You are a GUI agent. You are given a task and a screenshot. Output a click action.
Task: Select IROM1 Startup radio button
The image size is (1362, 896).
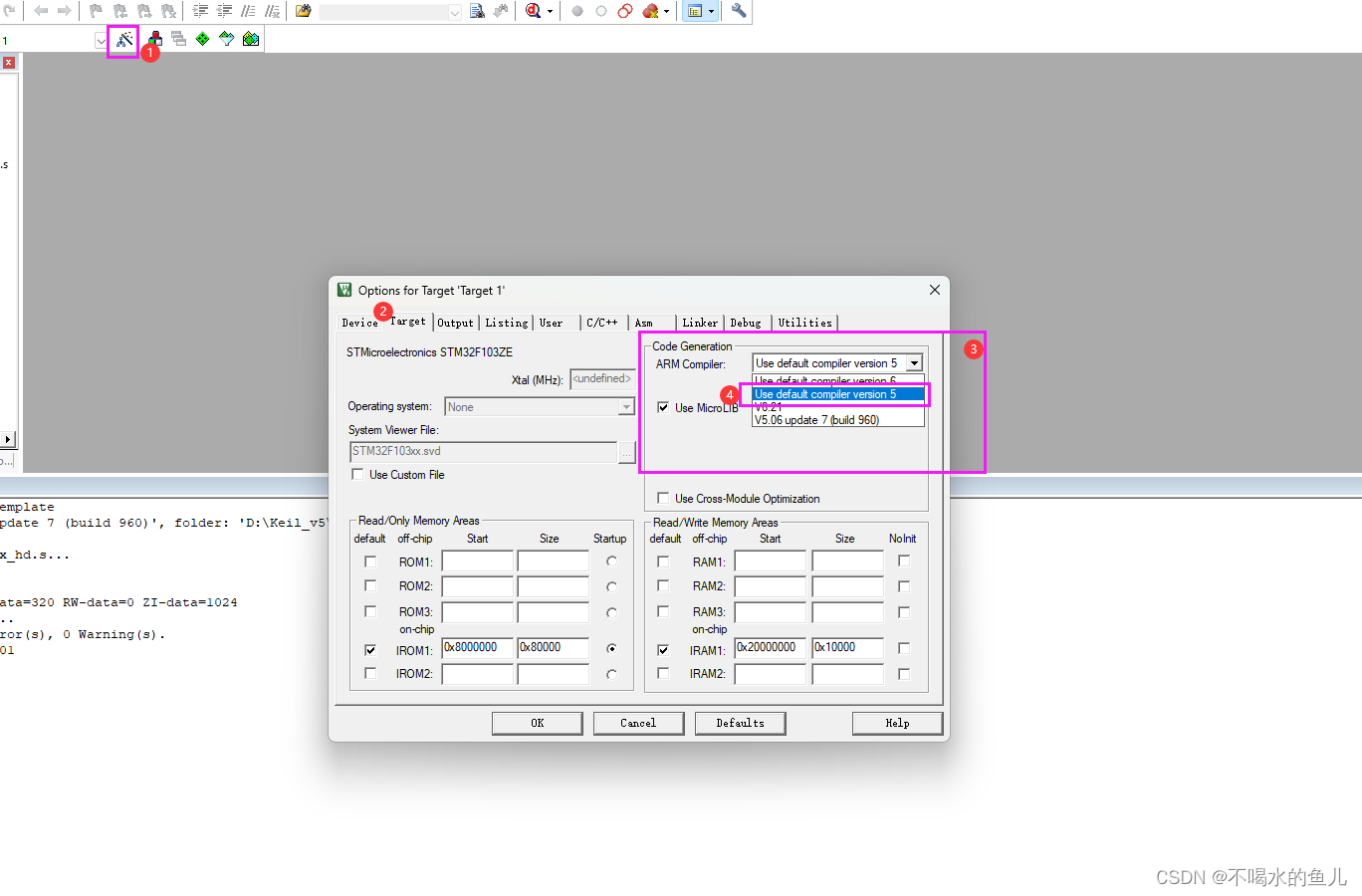click(x=611, y=648)
